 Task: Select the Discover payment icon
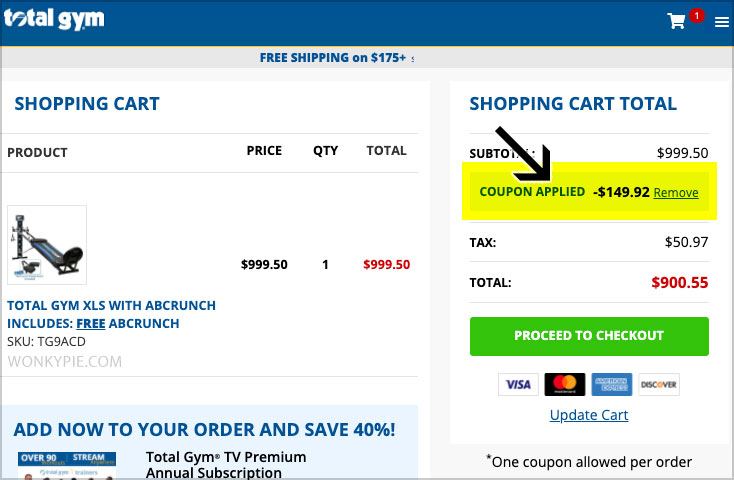tap(659, 384)
